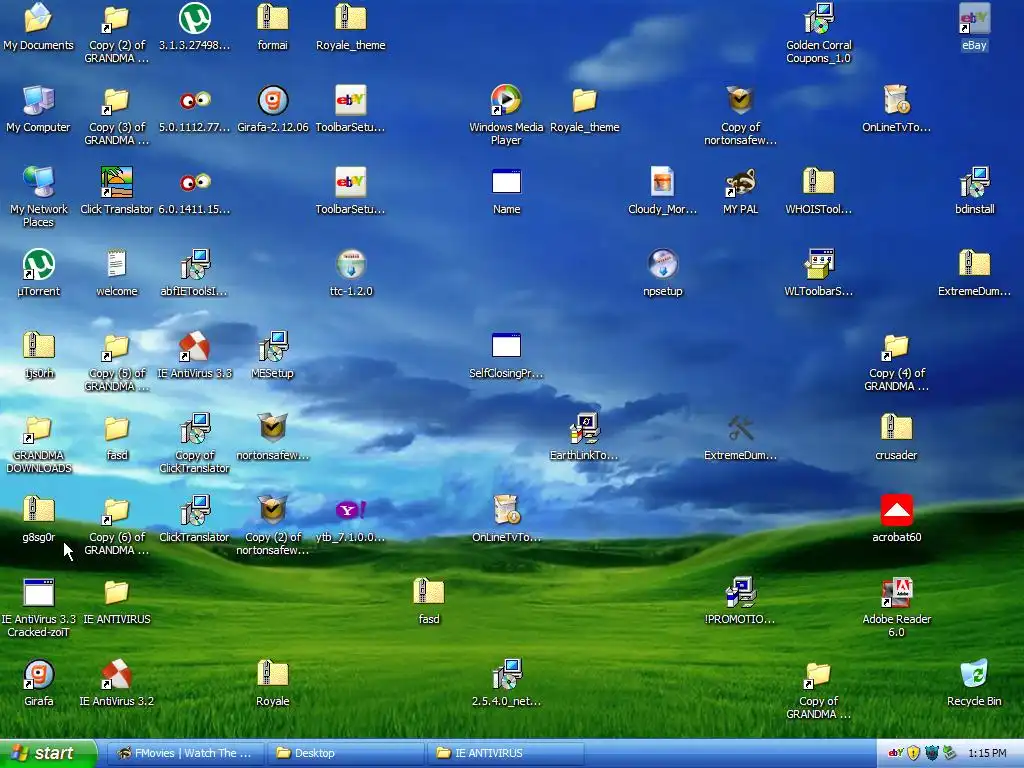1024x768 pixels.
Task: Select the 5.0.1112.77... icon
Action: tap(195, 101)
